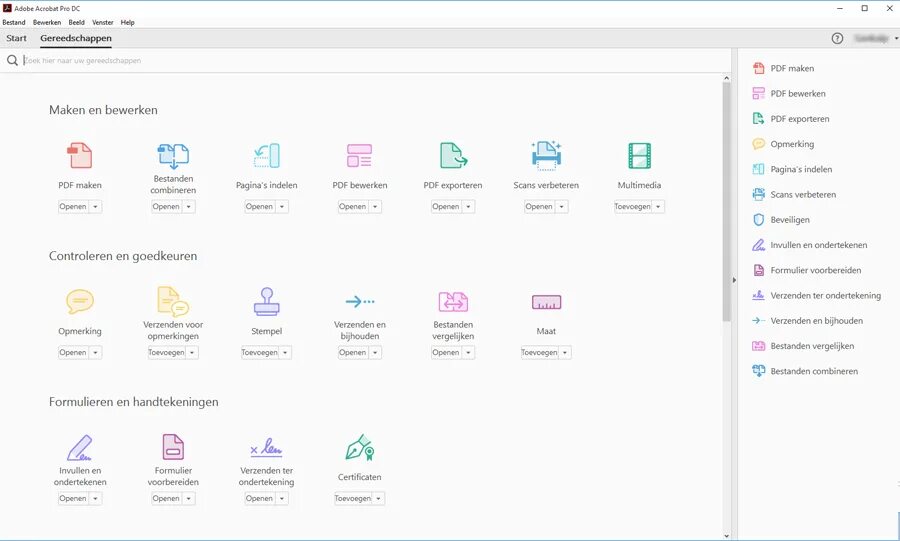The image size is (900, 541).
Task: Open Bestanden combineren in right sidebar
Action: coord(805,371)
